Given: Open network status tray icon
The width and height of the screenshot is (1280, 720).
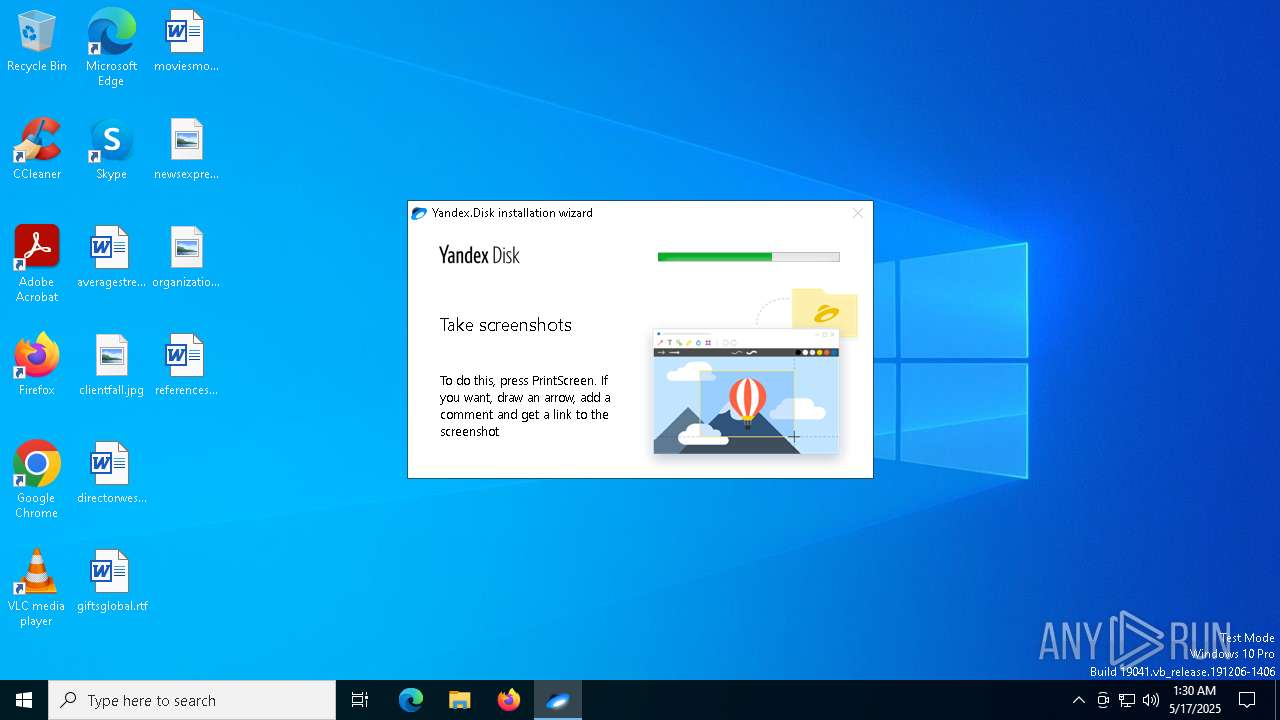Looking at the screenshot, I should (1127, 700).
